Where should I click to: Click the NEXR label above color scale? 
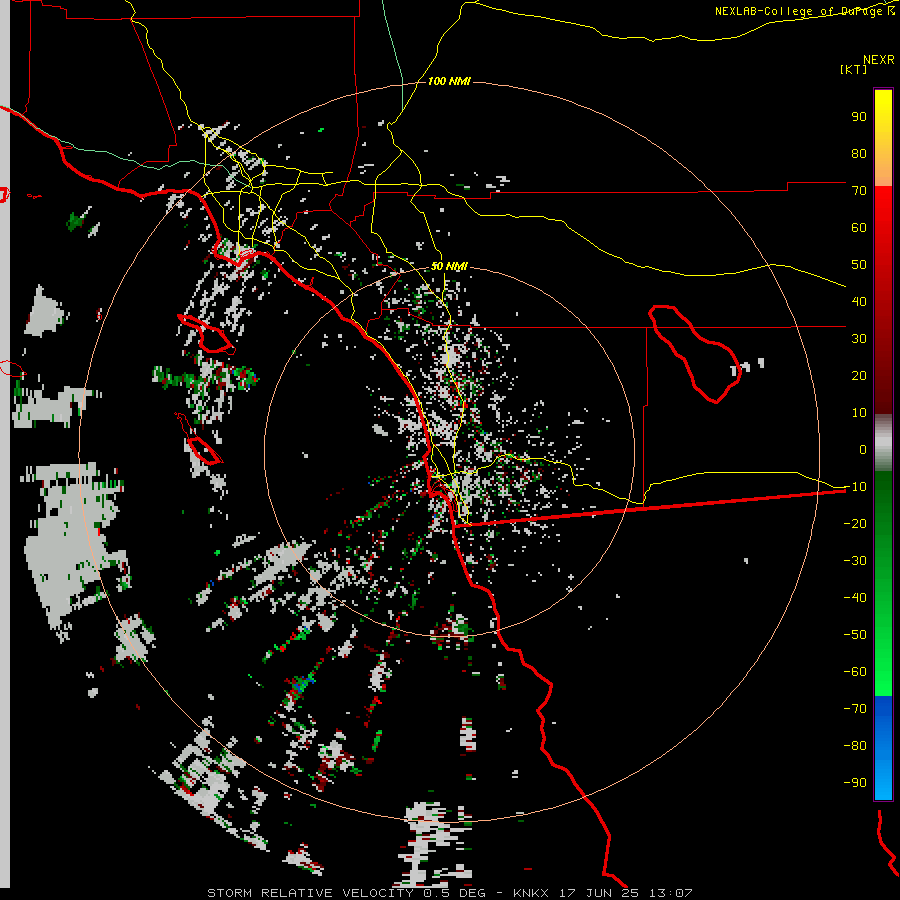click(878, 59)
